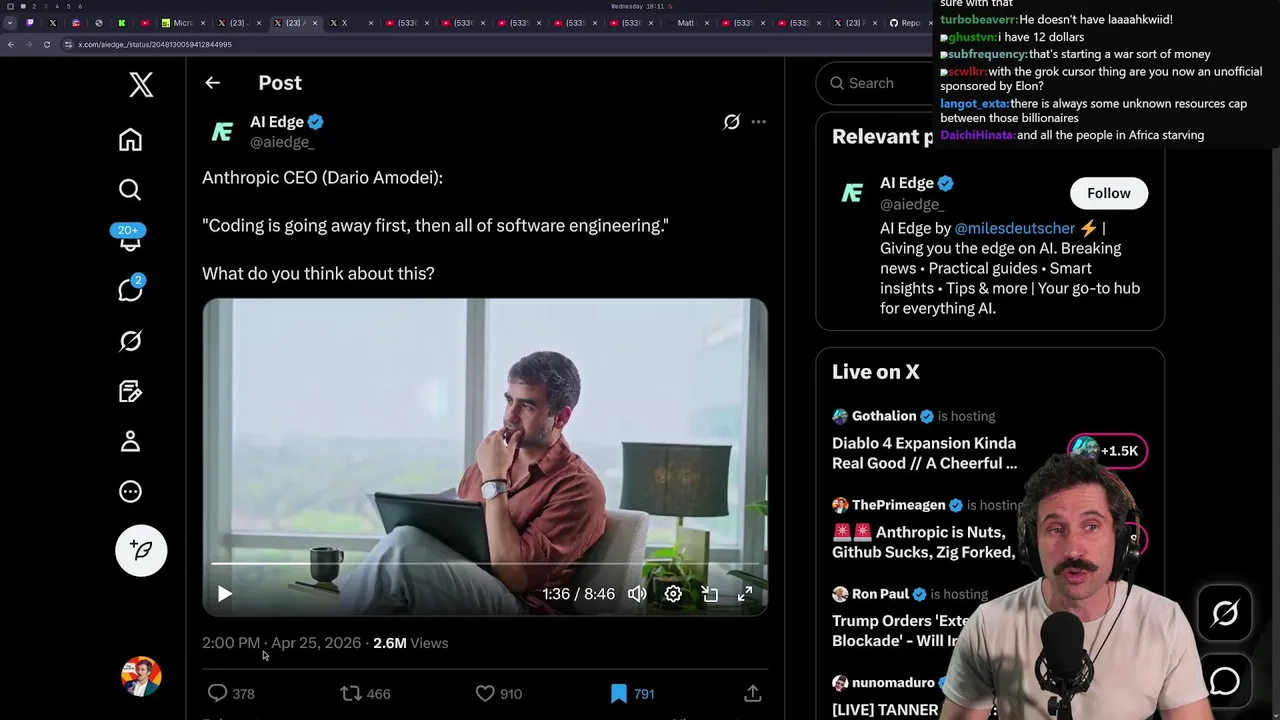The height and width of the screenshot is (720, 1280).
Task: Open nunomaduro's LIVE TANNER stream
Action: pos(885,710)
